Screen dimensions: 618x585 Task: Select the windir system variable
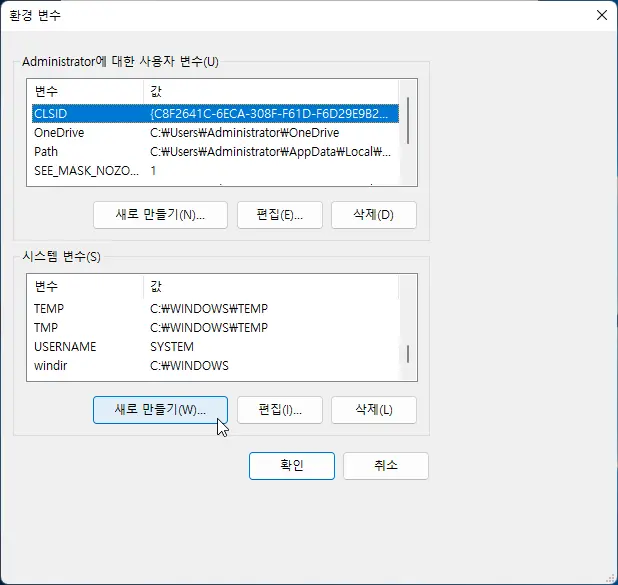(215, 365)
